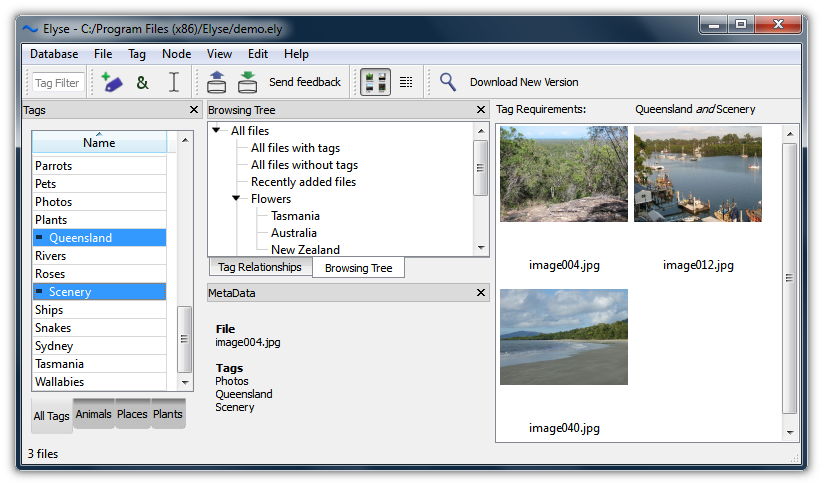The width and height of the screenshot is (823, 486).
Task: Click the download database icon with down arrow
Action: coord(247,83)
